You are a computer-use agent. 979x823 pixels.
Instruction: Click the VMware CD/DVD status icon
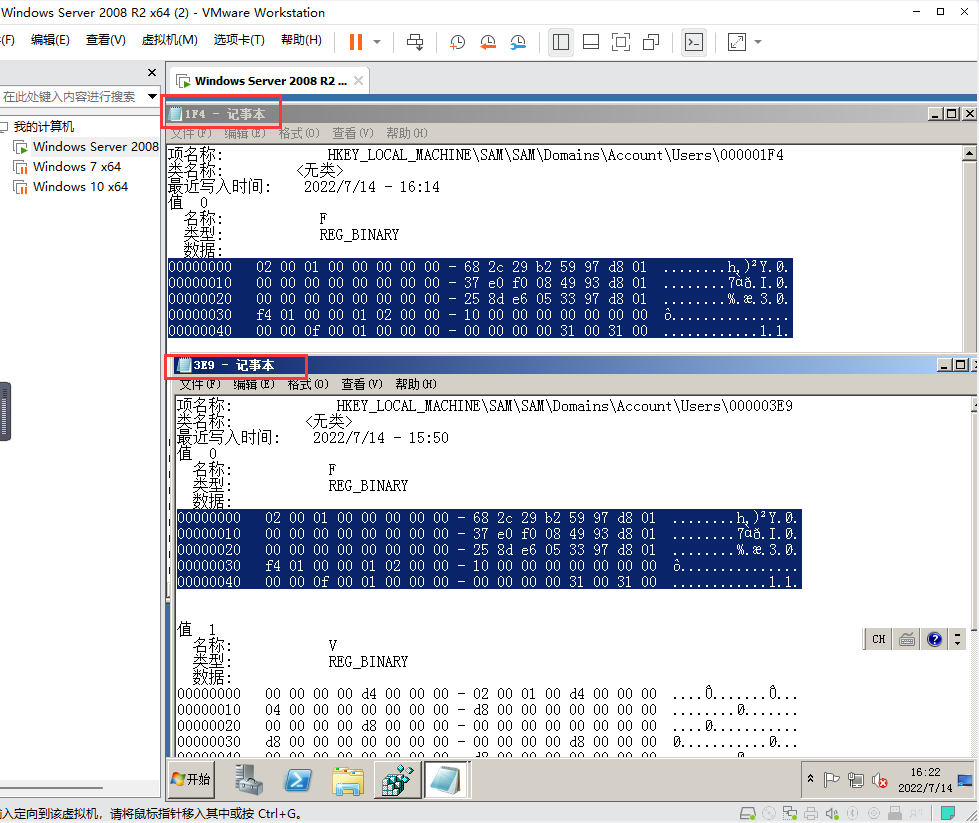(769, 813)
